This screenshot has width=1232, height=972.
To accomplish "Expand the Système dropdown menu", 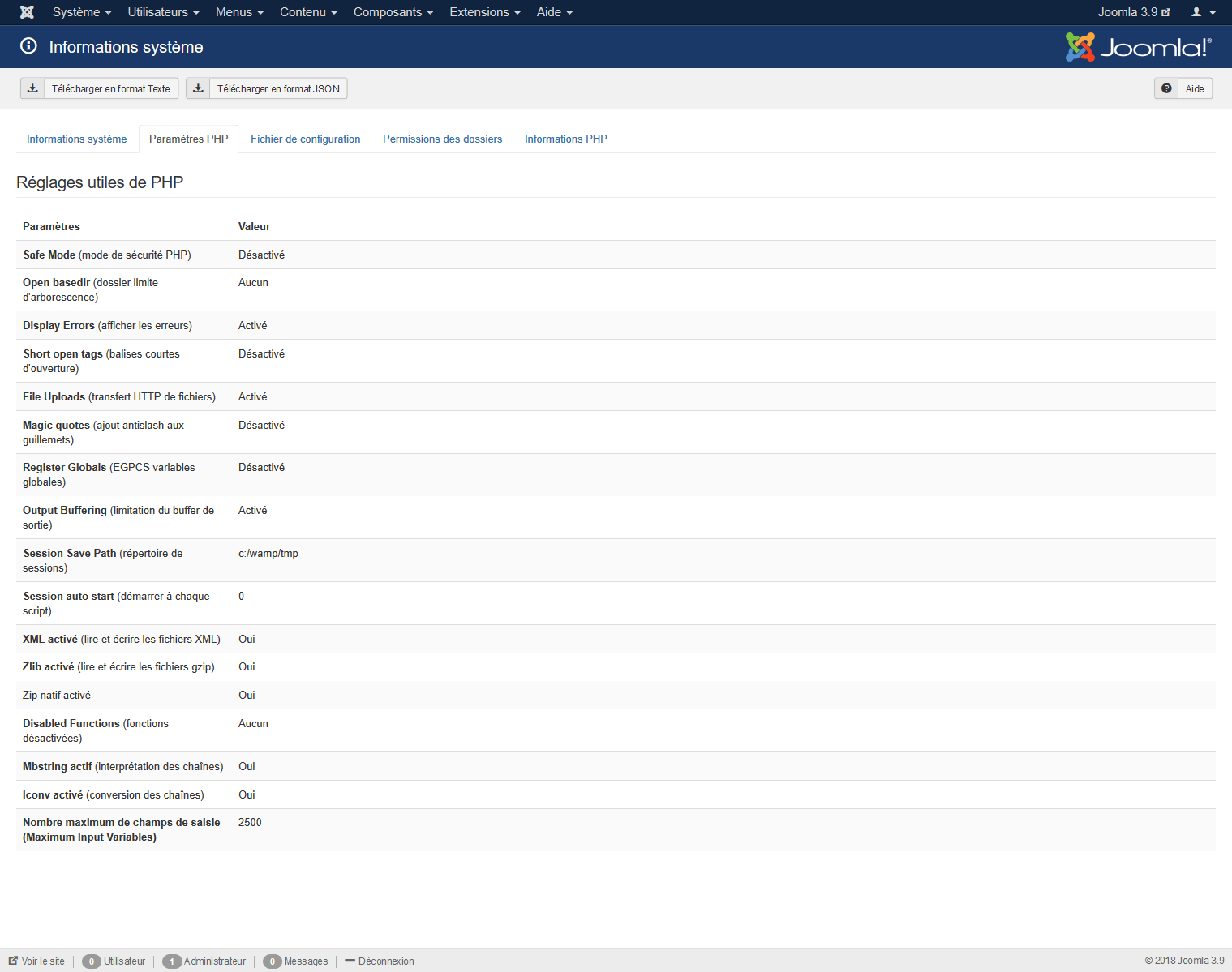I will click(82, 12).
